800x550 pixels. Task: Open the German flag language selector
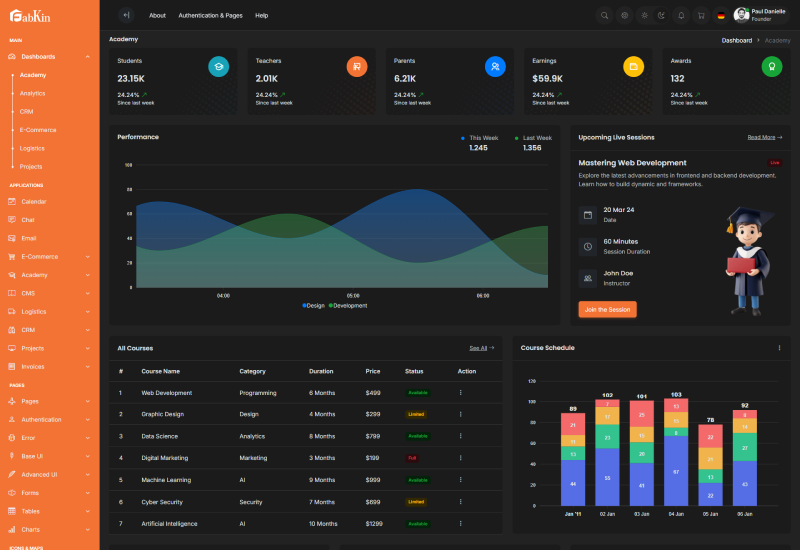coord(720,15)
